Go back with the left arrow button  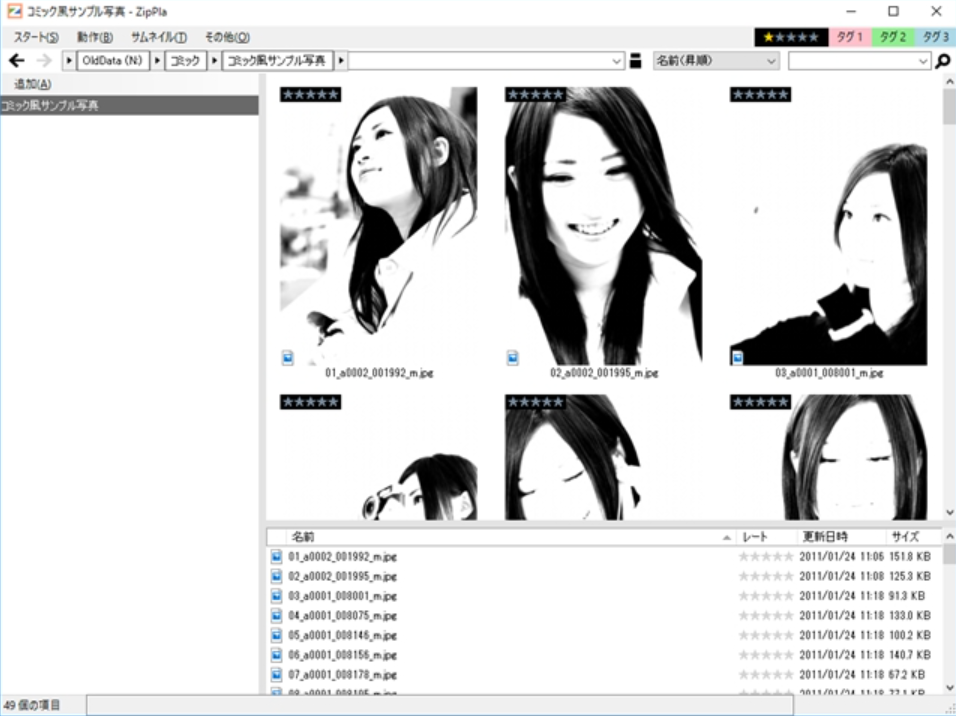click(16, 60)
